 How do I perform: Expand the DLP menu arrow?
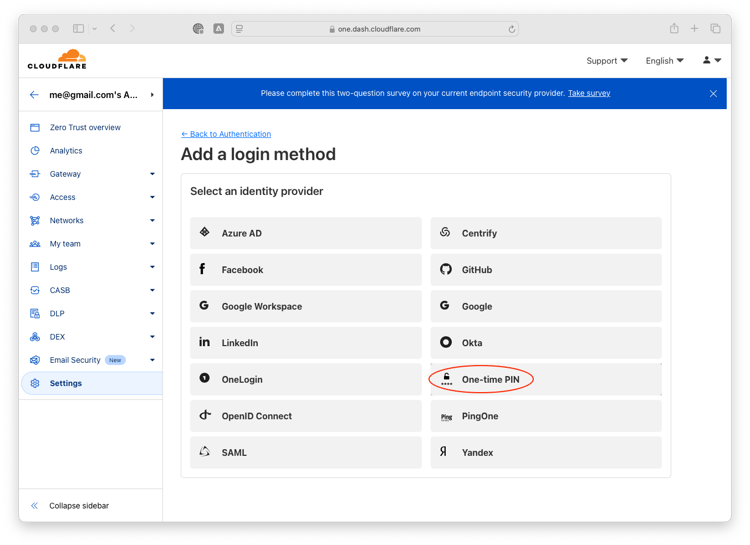click(x=152, y=313)
